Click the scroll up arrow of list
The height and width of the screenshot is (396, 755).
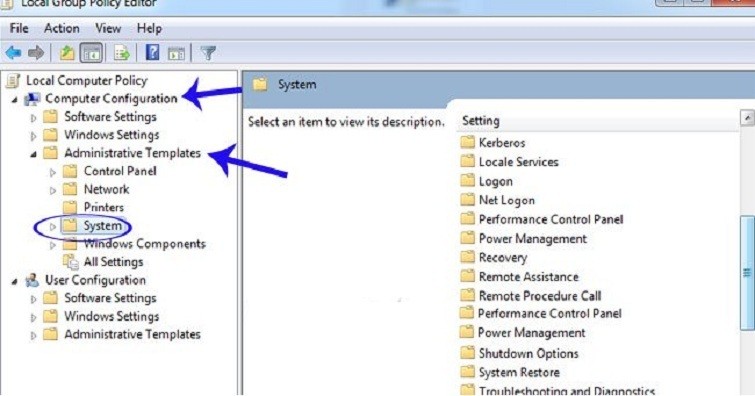tap(747, 118)
